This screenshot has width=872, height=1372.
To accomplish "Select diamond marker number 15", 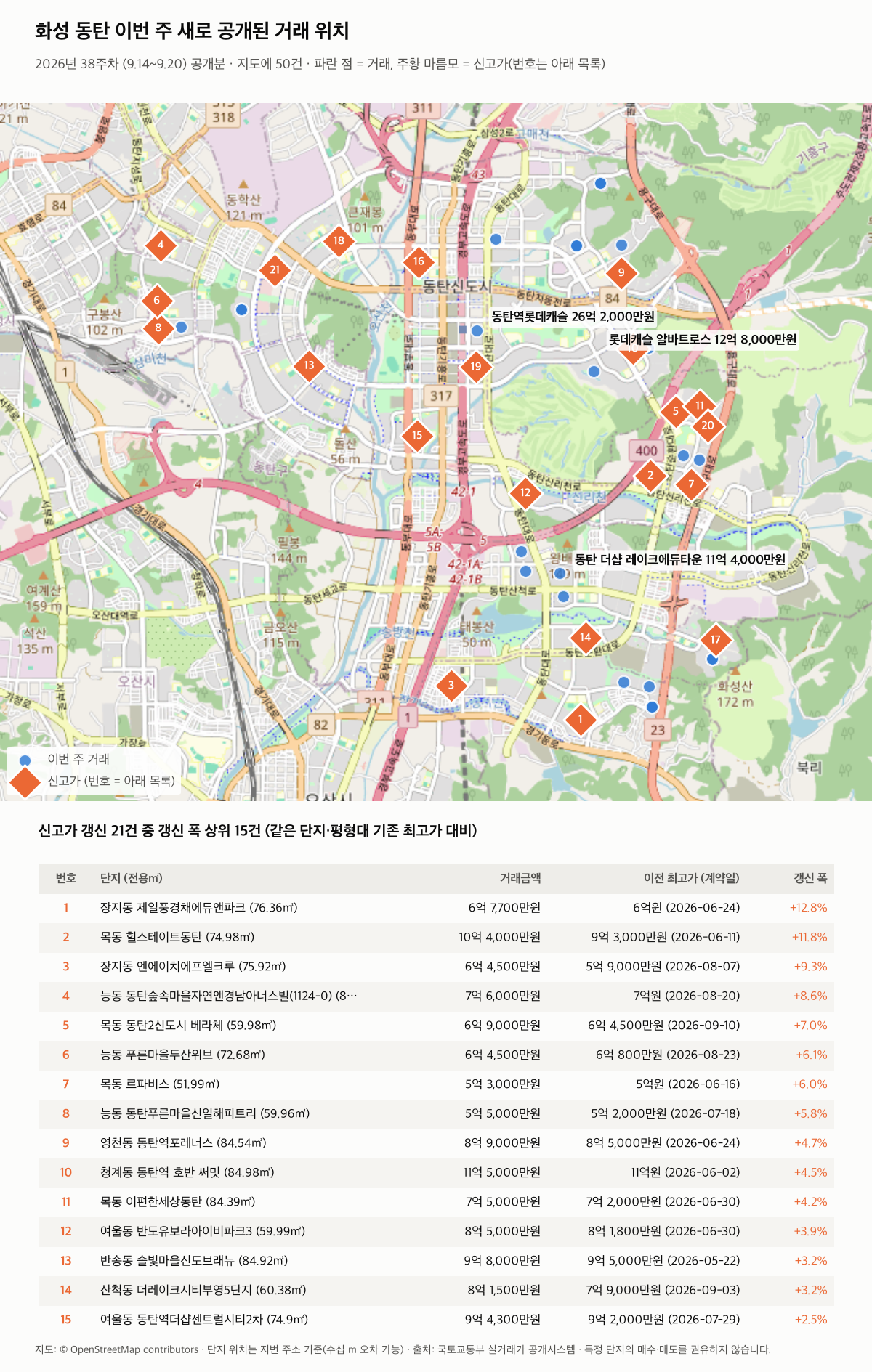I will pyautogui.click(x=417, y=436).
